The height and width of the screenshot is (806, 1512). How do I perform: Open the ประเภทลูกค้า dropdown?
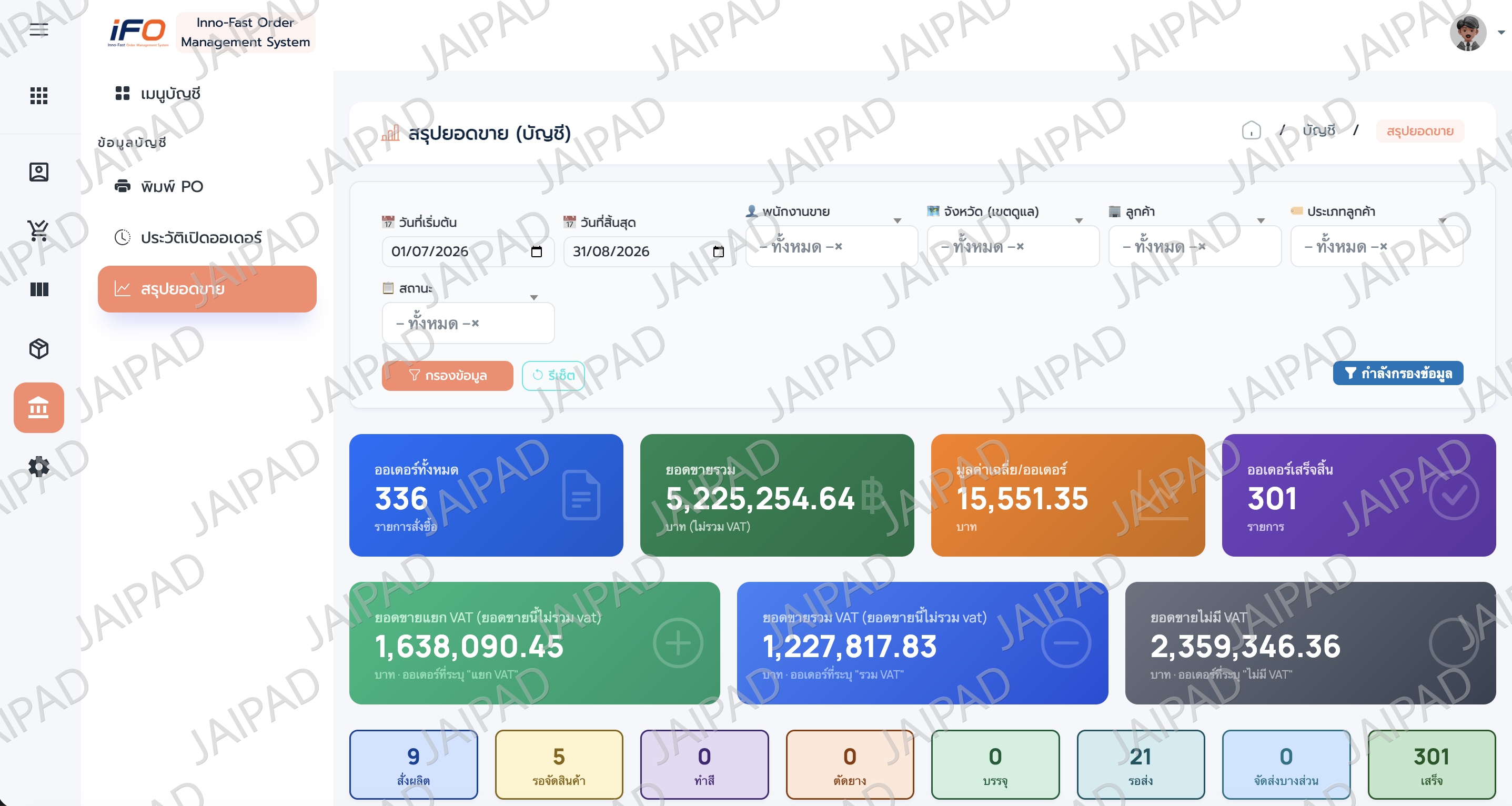click(1376, 247)
